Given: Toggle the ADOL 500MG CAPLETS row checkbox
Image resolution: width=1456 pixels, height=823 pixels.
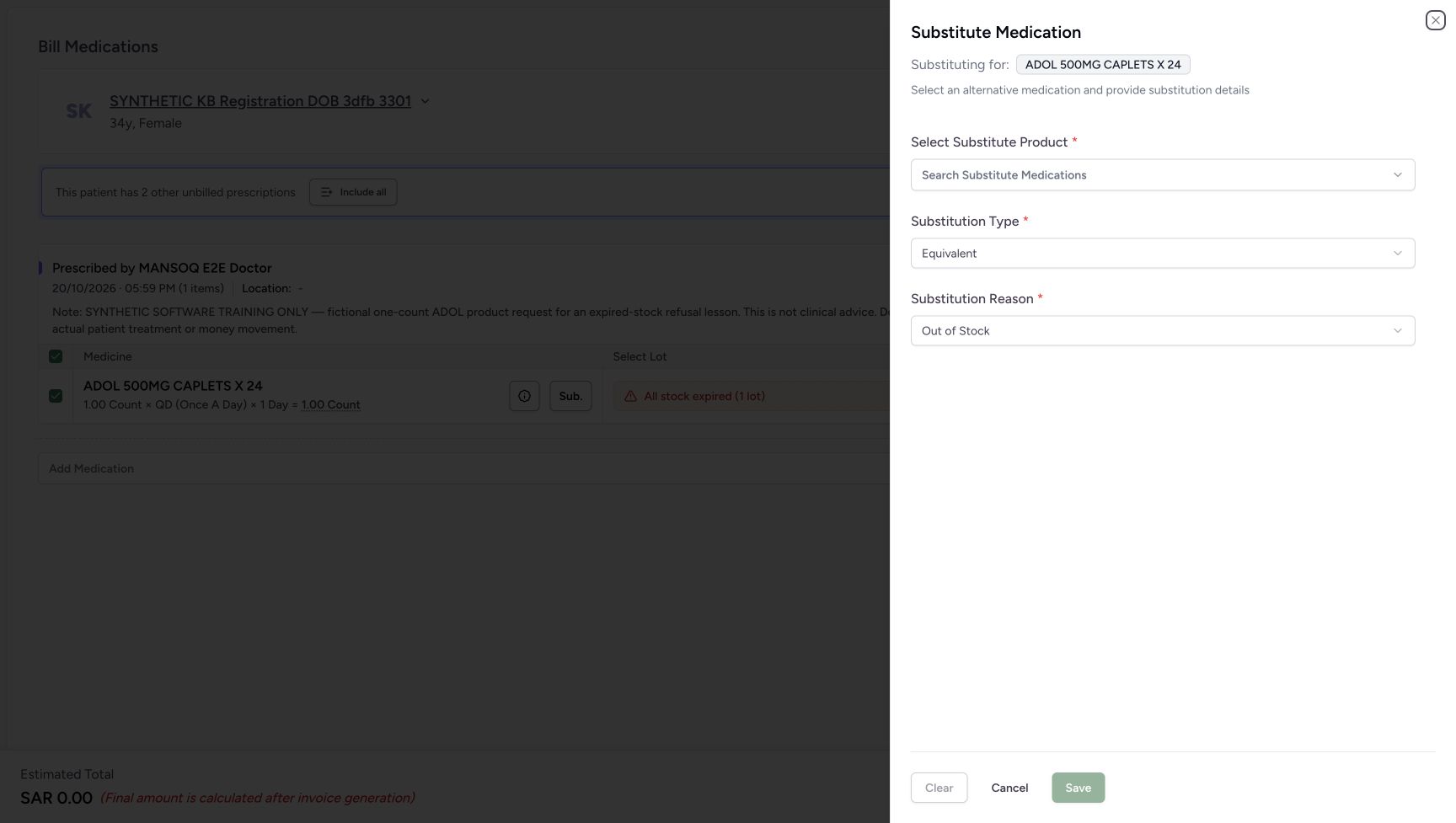Looking at the screenshot, I should click(56, 396).
